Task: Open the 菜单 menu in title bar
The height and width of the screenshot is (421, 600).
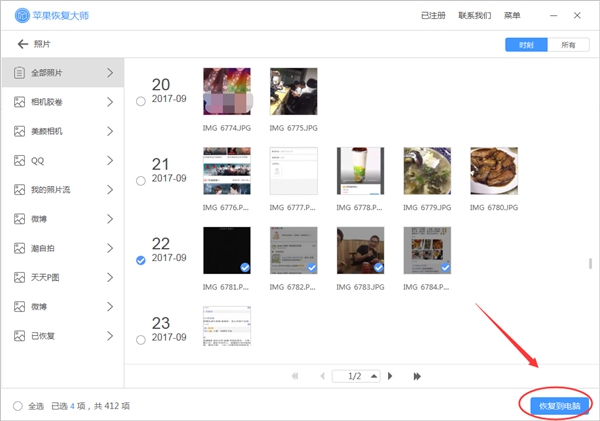Action: tap(512, 16)
